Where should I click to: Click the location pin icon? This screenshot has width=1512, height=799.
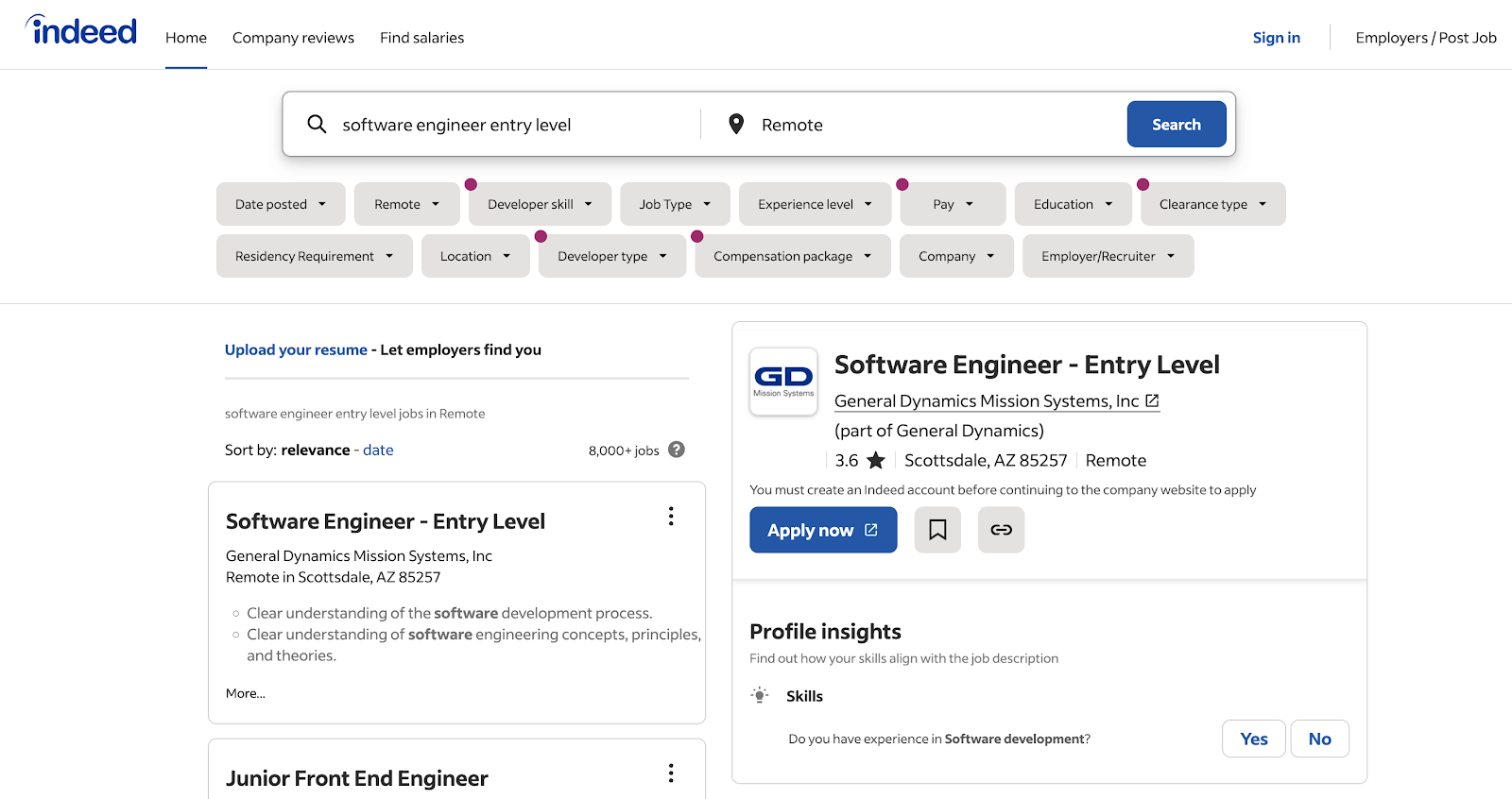coord(736,124)
